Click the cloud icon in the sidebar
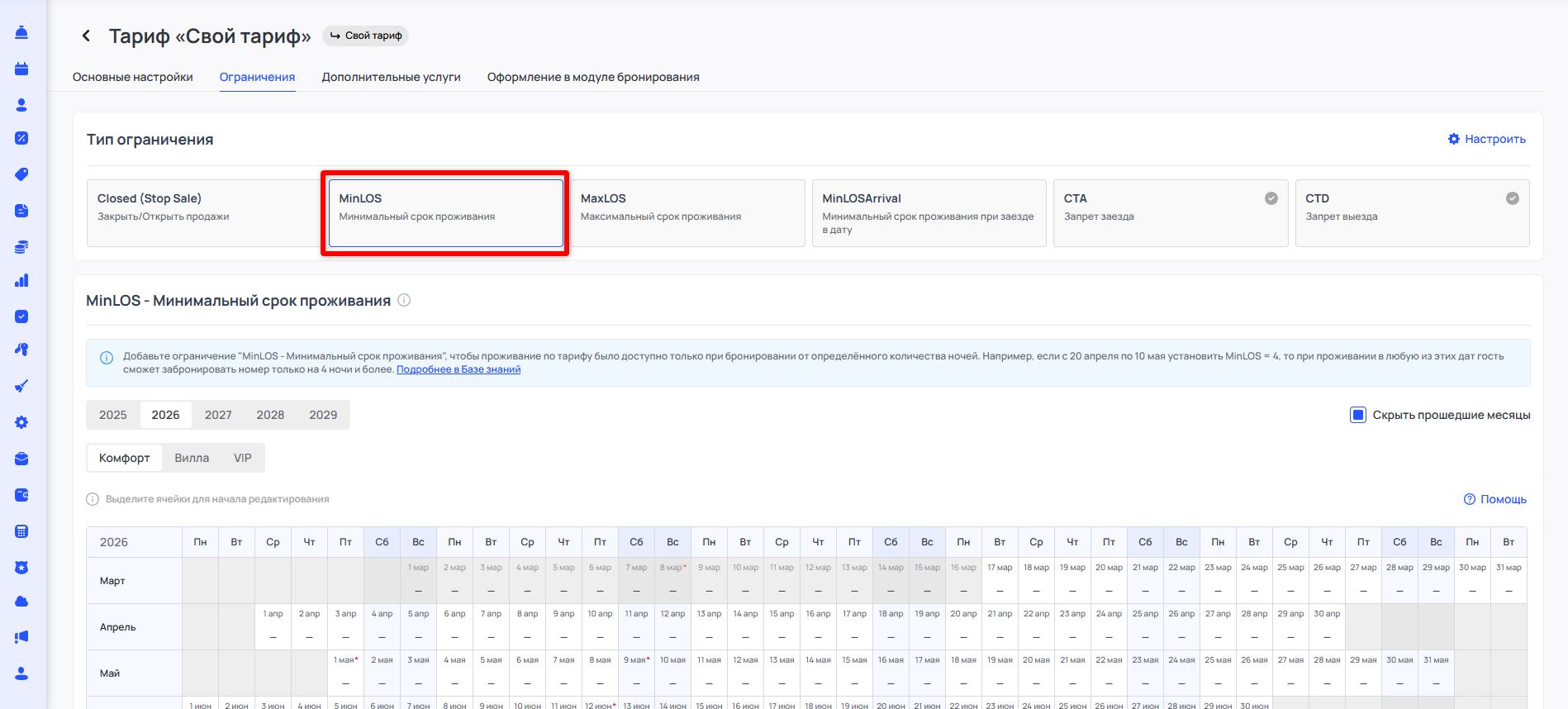This screenshot has width=1568, height=709. [x=21, y=602]
